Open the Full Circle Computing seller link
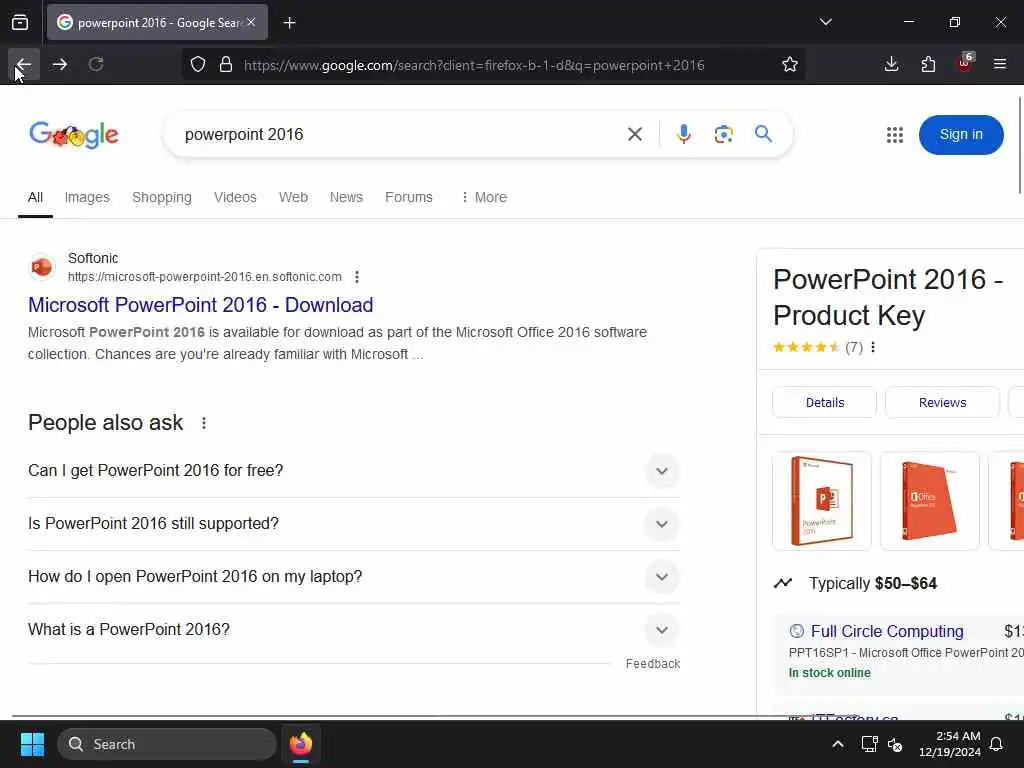 [x=887, y=632]
